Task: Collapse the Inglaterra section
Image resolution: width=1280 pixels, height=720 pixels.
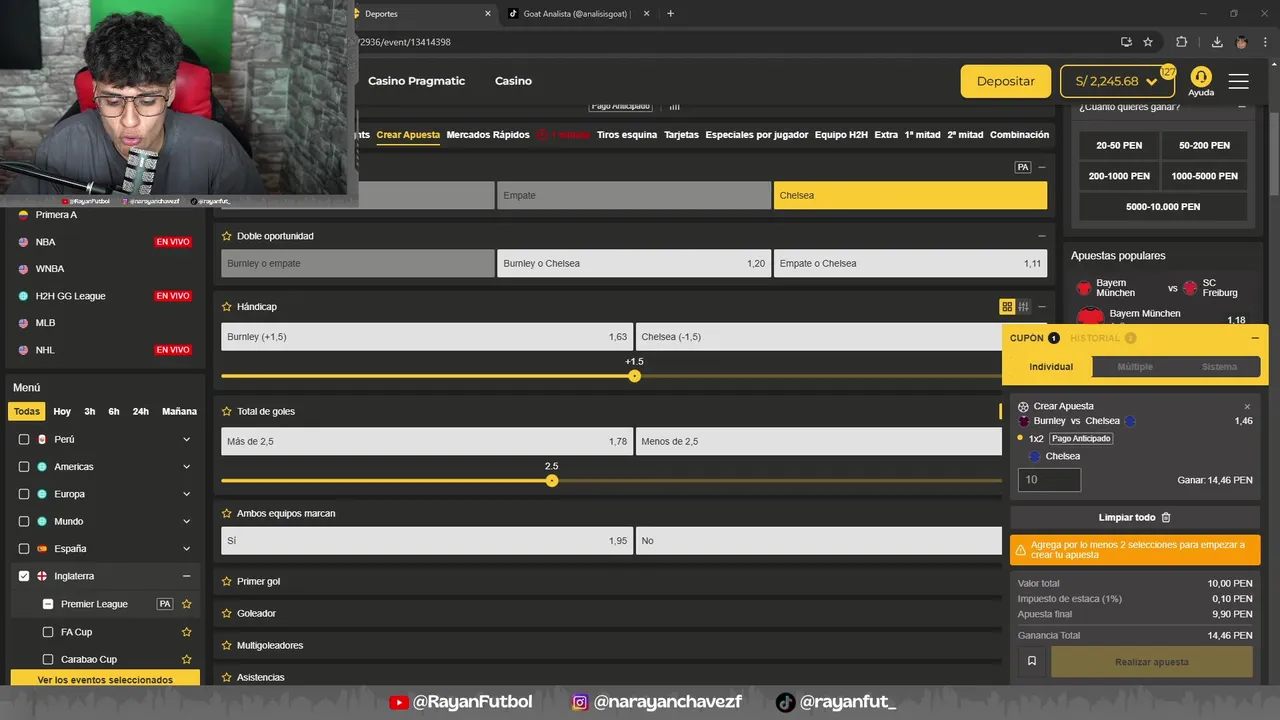Action: (186, 576)
